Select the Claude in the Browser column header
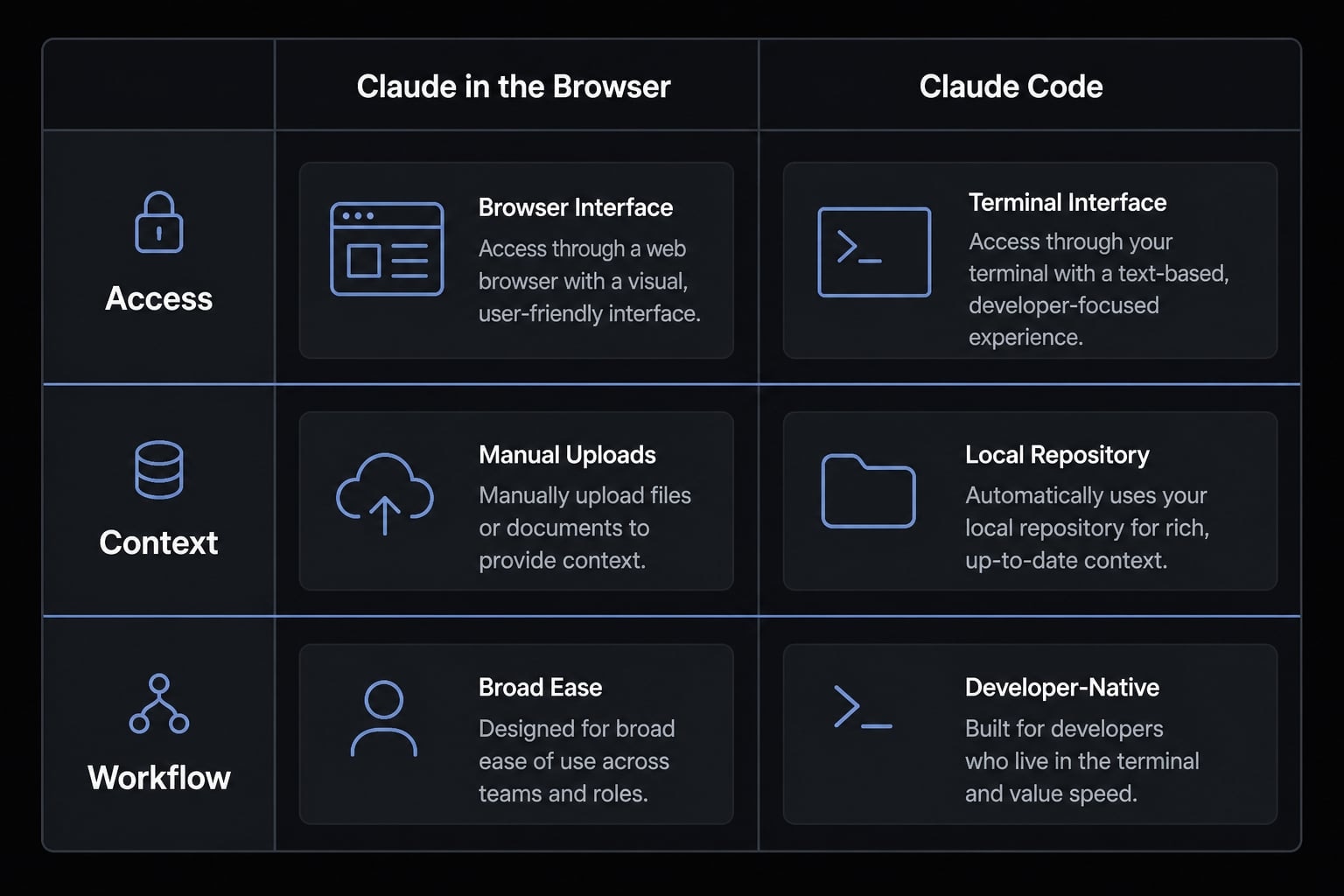Image resolution: width=1344 pixels, height=896 pixels. [x=514, y=87]
